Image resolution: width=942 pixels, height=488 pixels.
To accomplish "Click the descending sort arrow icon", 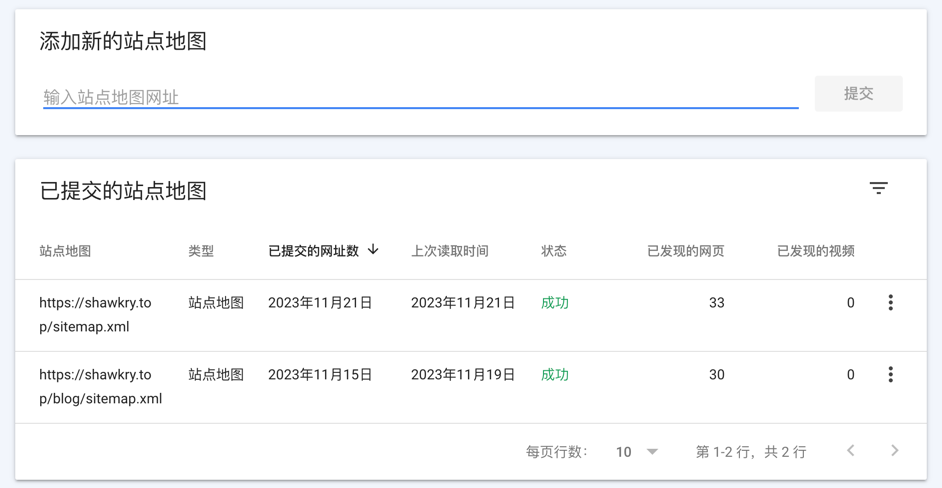I will pyautogui.click(x=373, y=250).
